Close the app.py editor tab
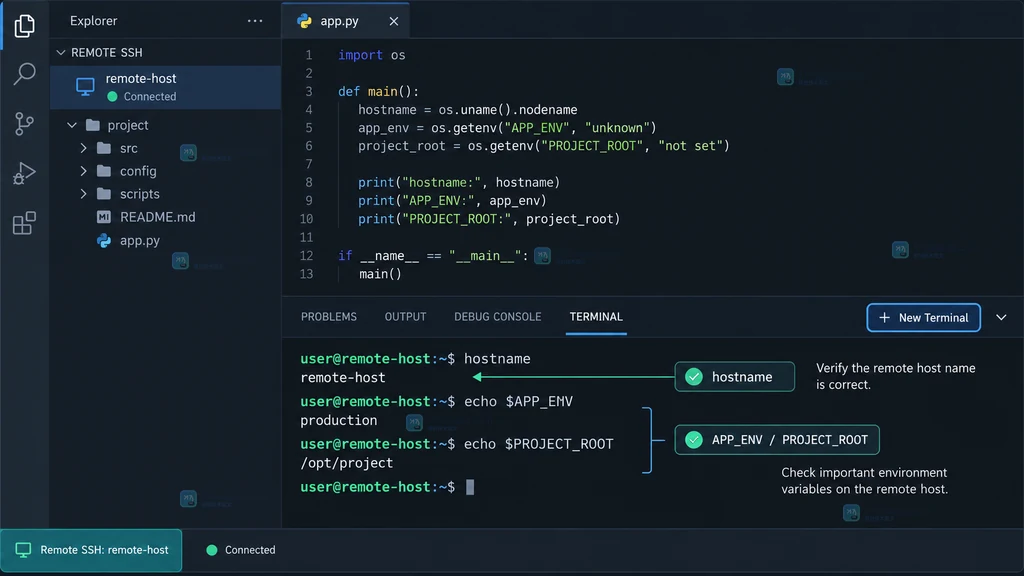The height and width of the screenshot is (576, 1024). [394, 21]
